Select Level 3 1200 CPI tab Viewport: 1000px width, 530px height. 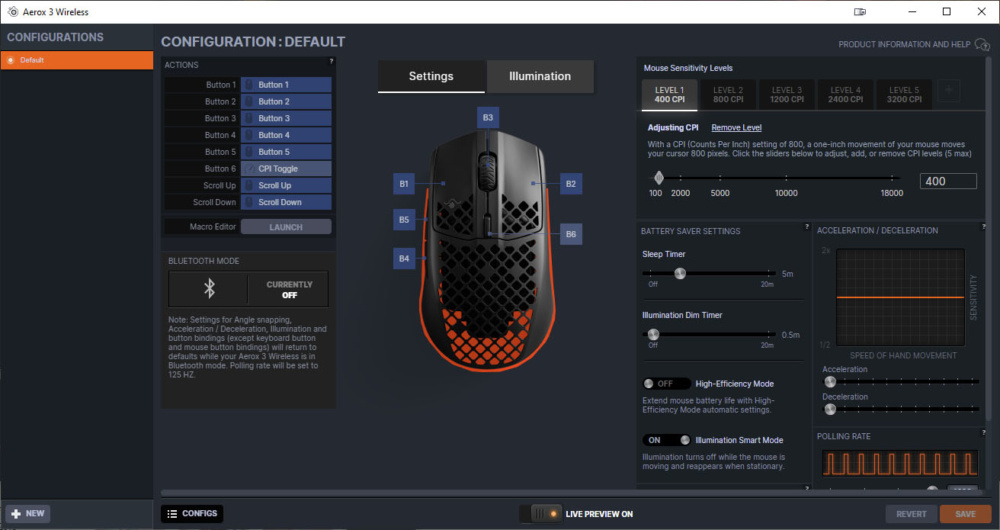(787, 95)
